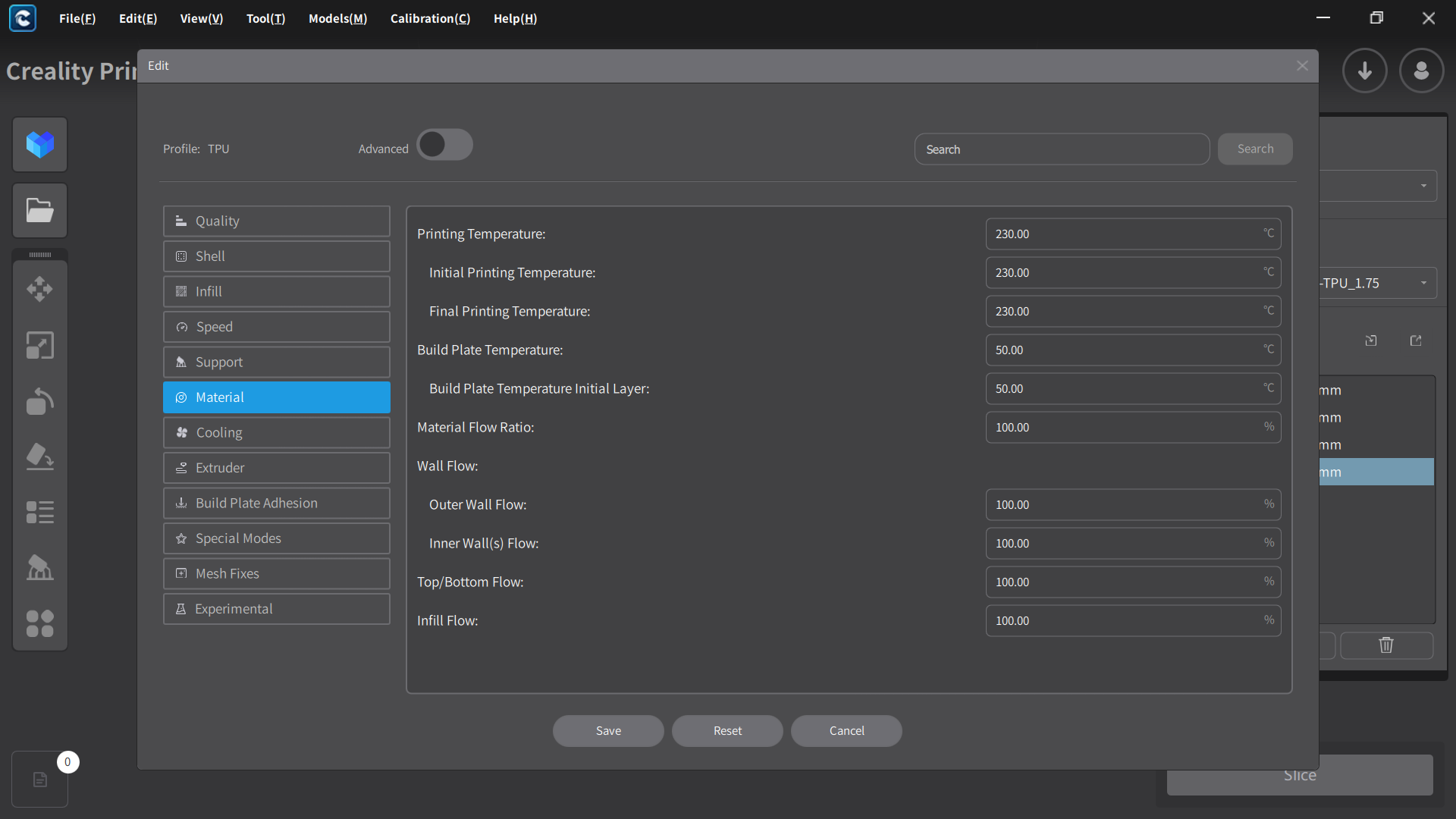
Task: Open the four-dots arrange tool
Action: coord(40,623)
